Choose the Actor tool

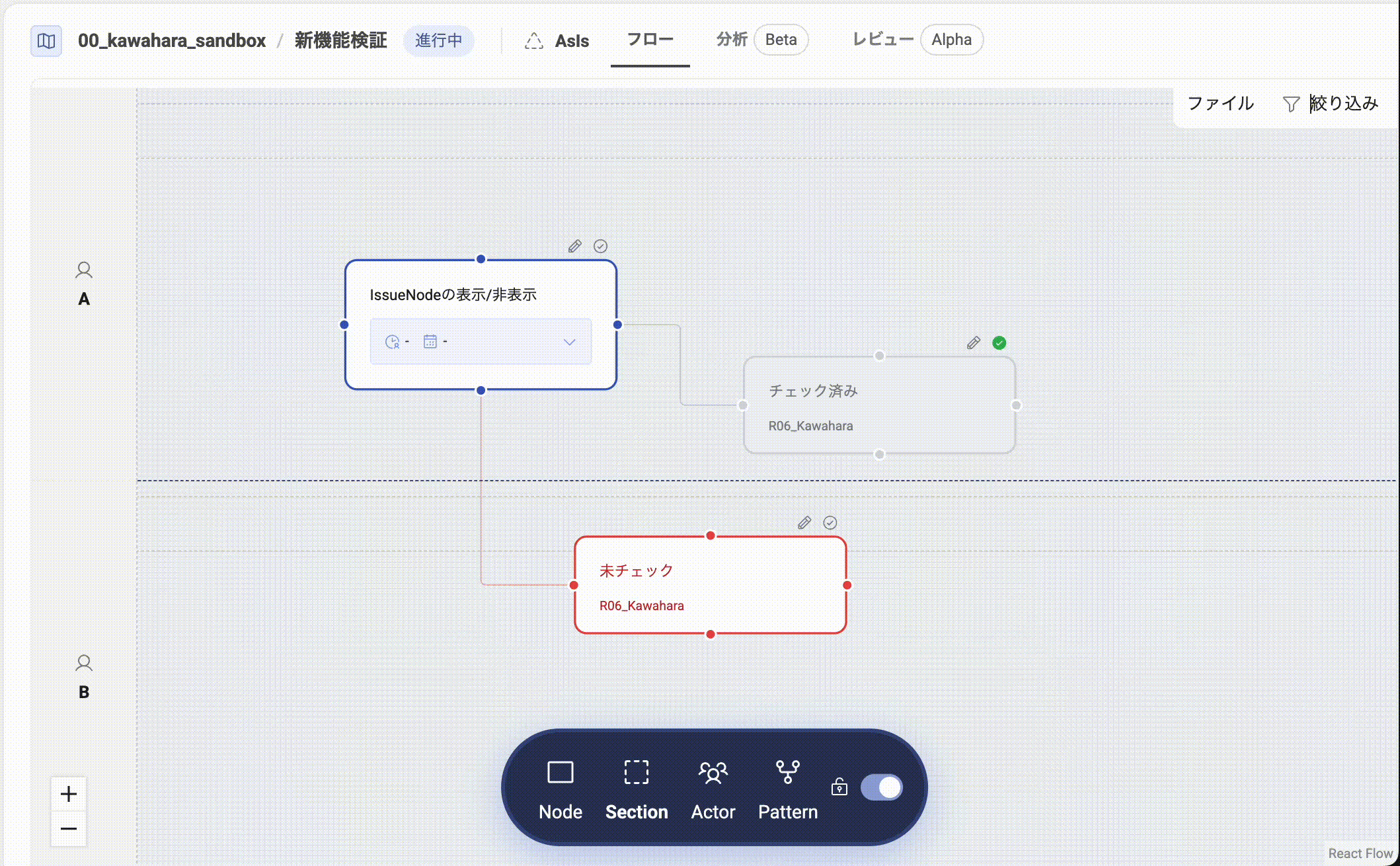[713, 789]
